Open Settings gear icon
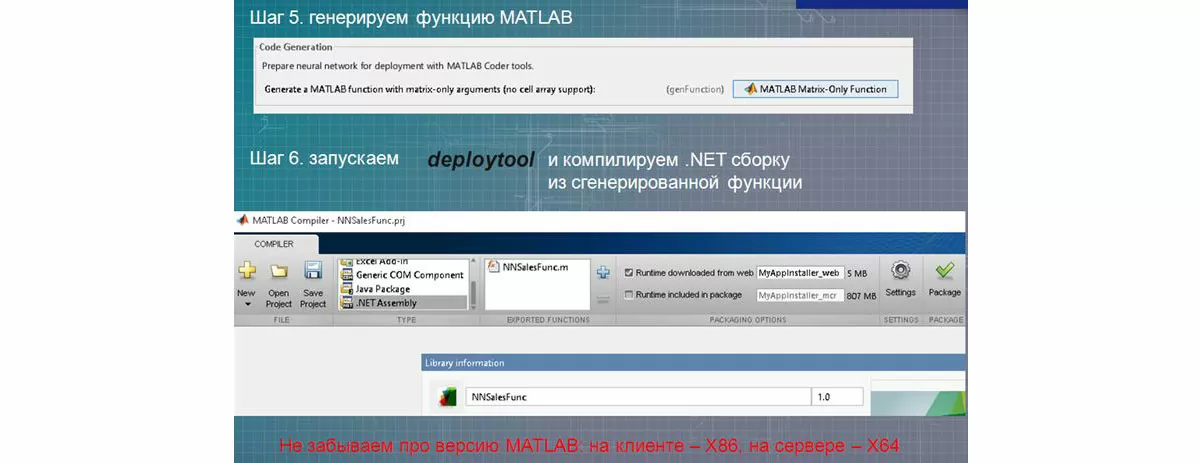This screenshot has width=1200, height=463. tap(900, 271)
